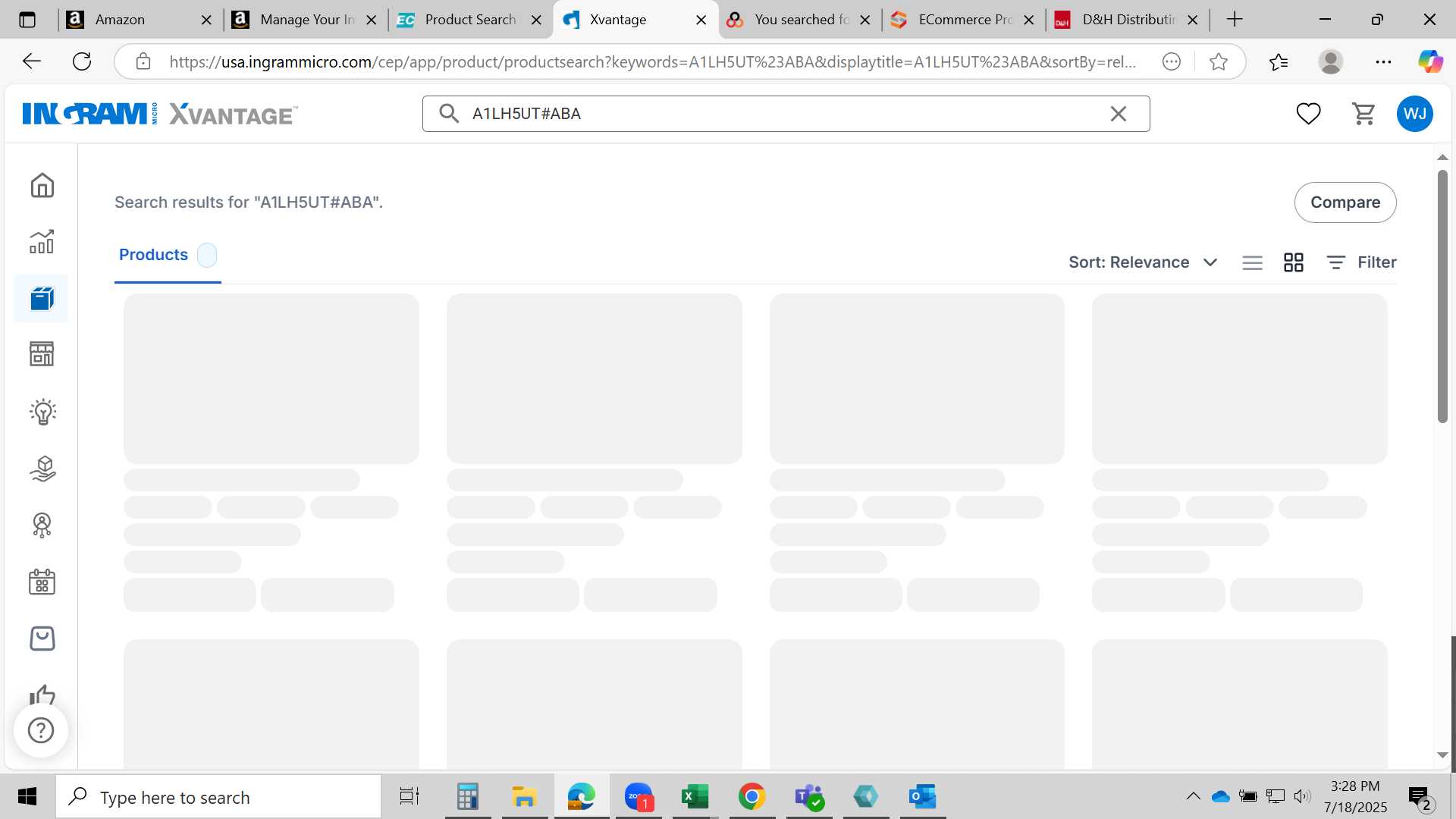Open the favorites heart icon
Viewport: 1456px width, 819px height.
tap(1308, 114)
